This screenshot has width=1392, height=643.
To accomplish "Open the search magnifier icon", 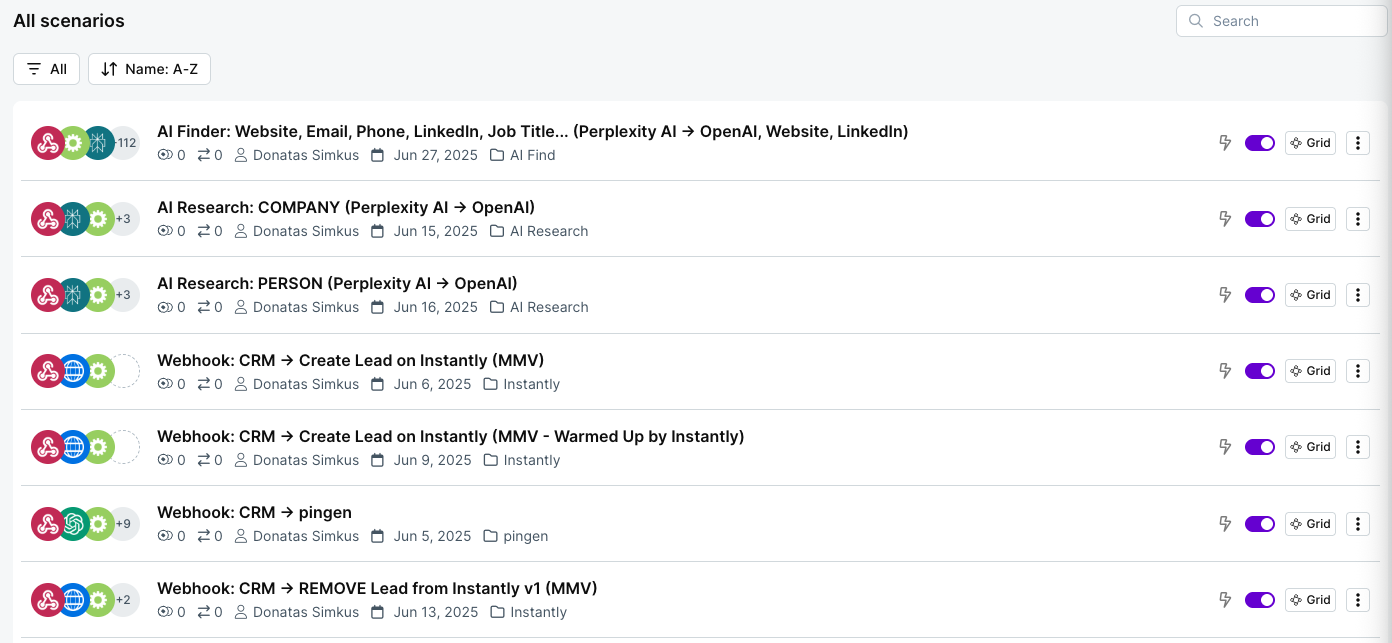I will 1196,20.
